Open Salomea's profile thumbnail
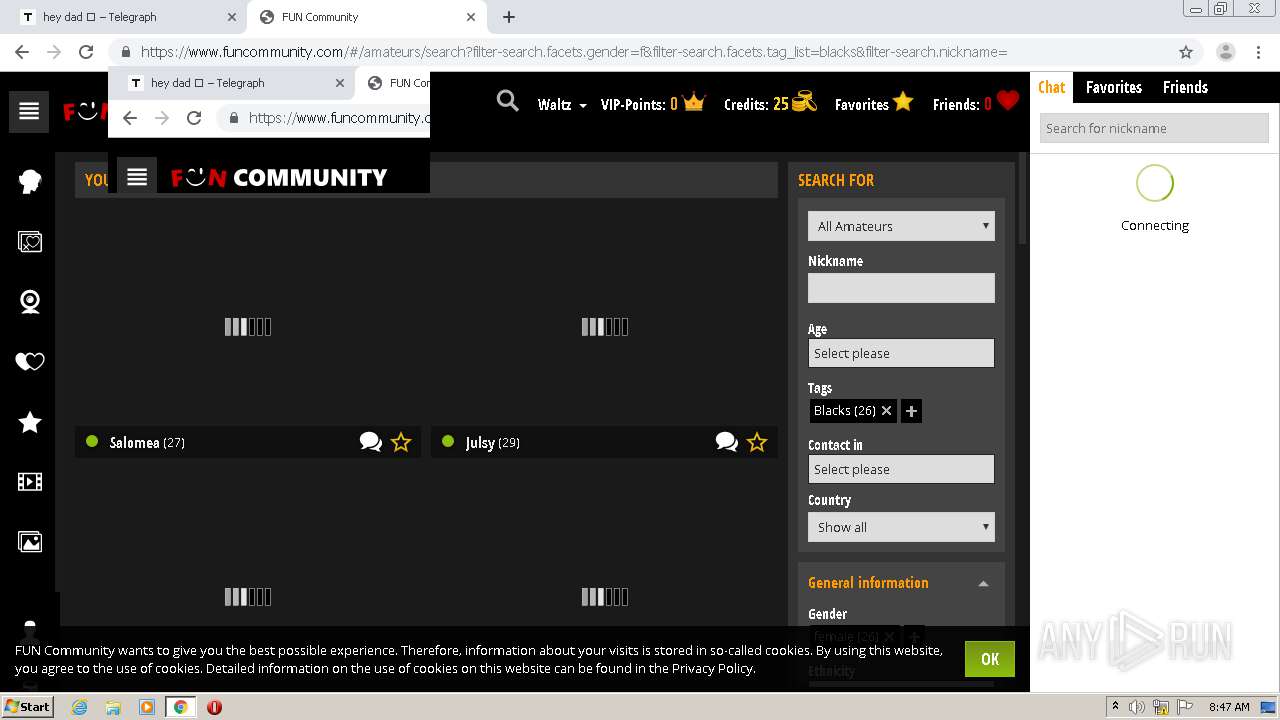Image resolution: width=1280 pixels, height=720 pixels. 248,326
